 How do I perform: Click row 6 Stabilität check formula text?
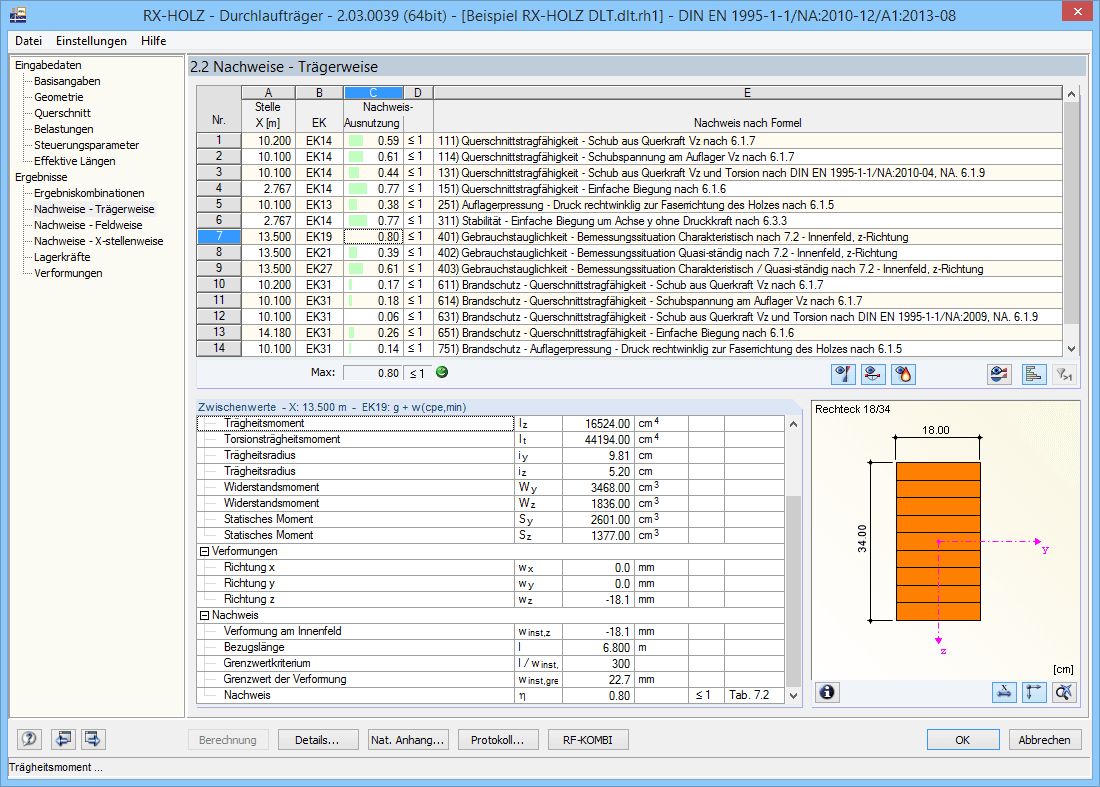click(x=612, y=220)
